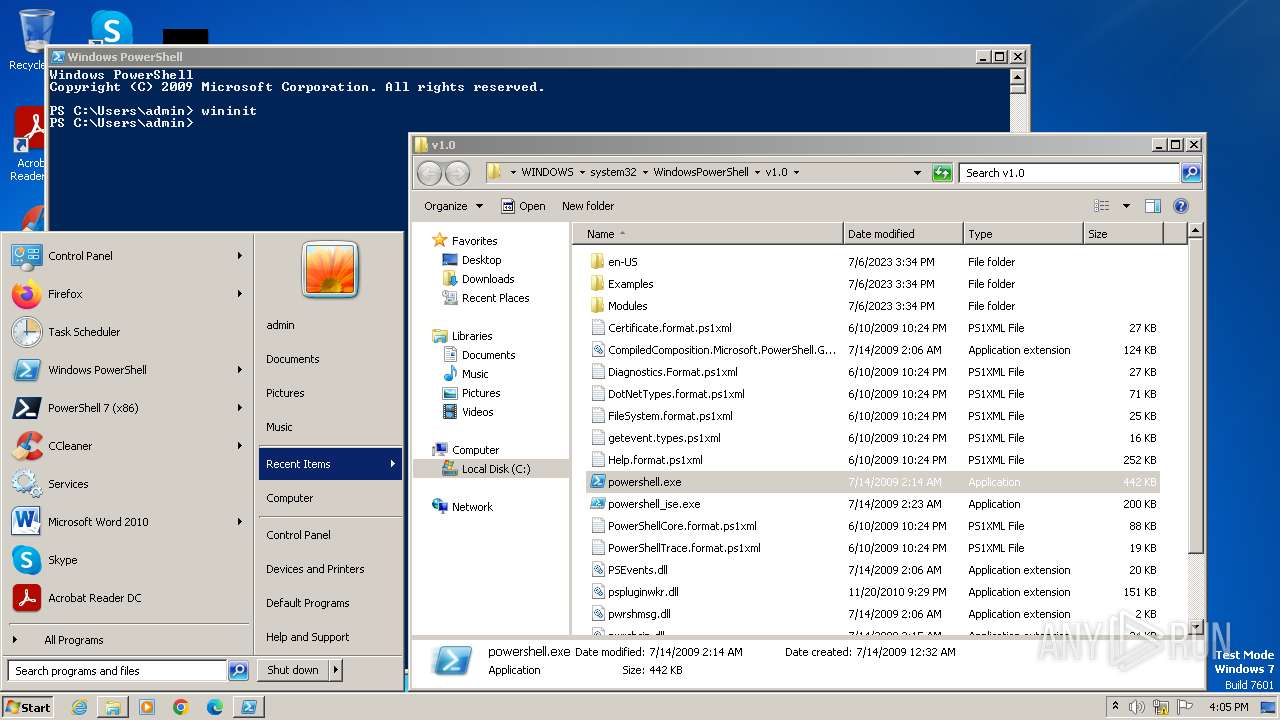Open PowerShell 7 (x86) from Start menu

click(x=27, y=408)
